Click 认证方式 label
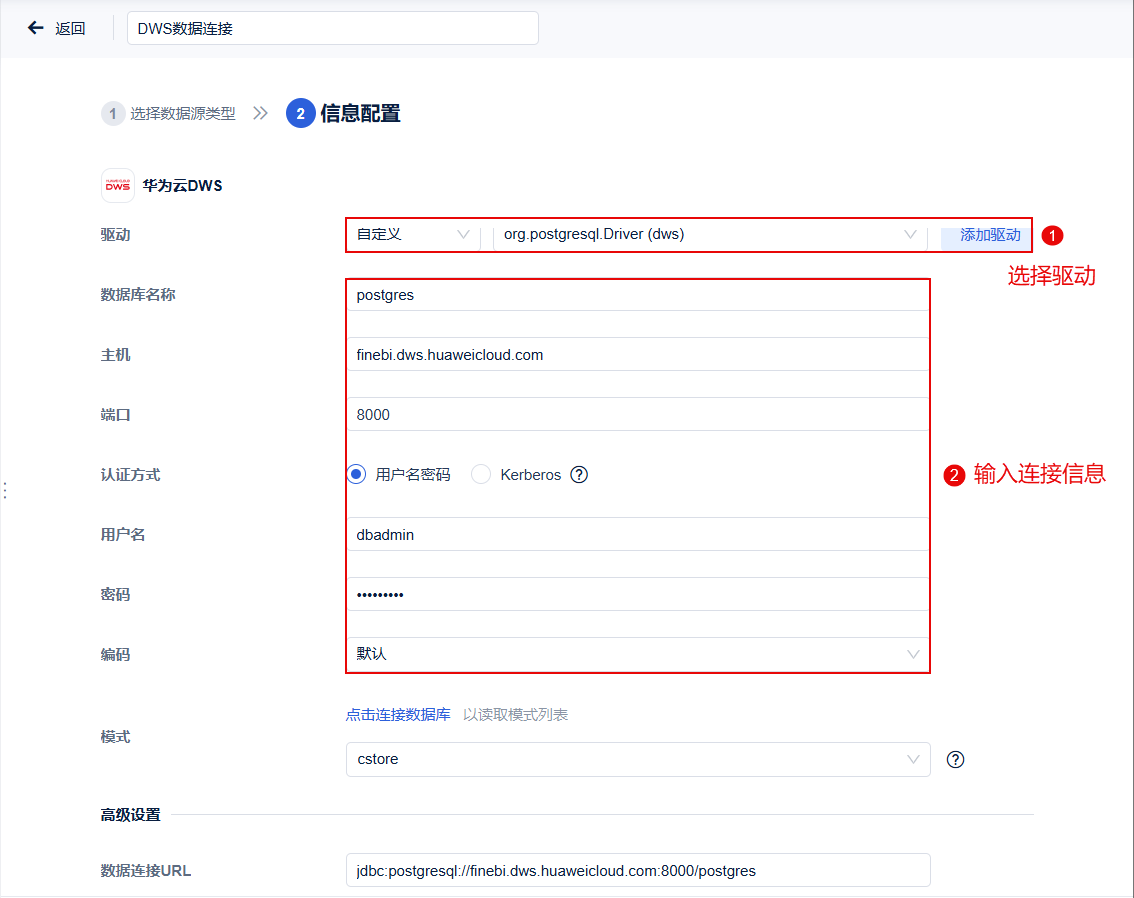The width and height of the screenshot is (1134, 898). click(x=130, y=475)
